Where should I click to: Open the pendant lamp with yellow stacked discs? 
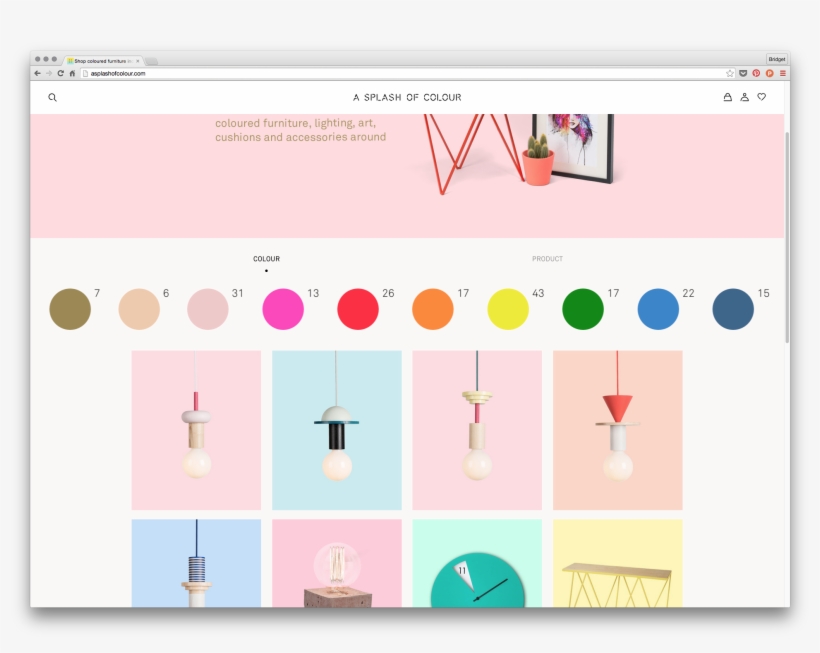click(477, 430)
